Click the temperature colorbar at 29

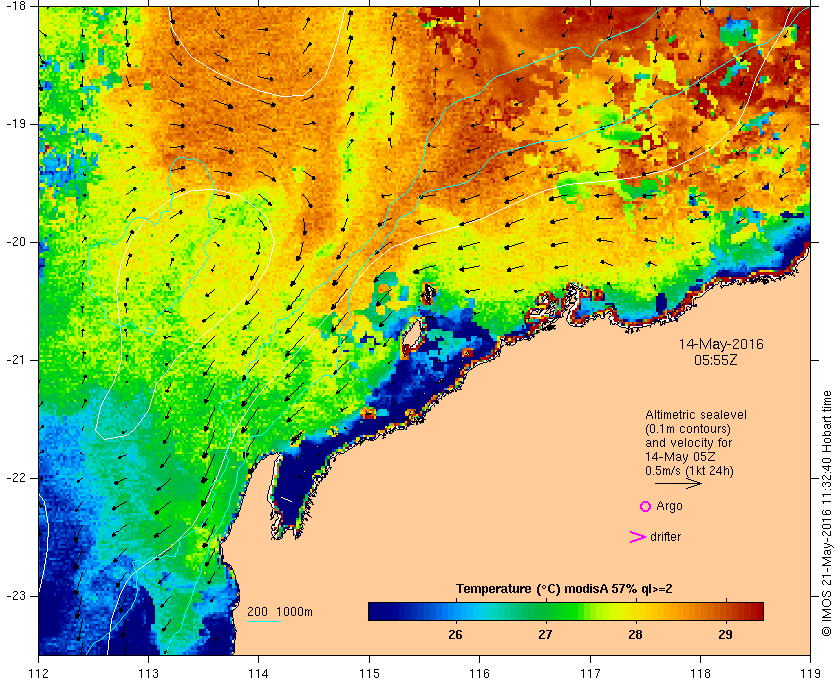pyautogui.click(x=725, y=611)
